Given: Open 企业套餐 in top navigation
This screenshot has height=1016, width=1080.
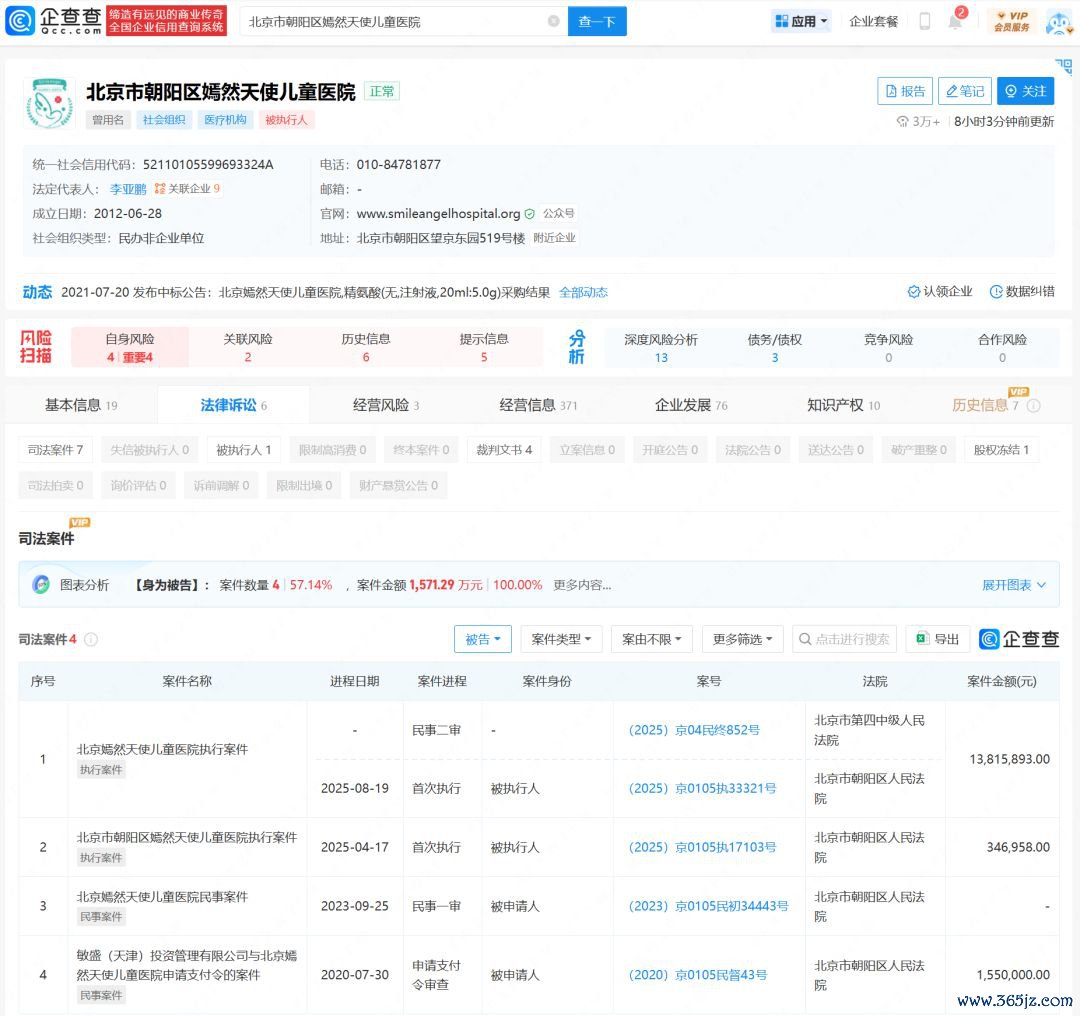Looking at the screenshot, I should pos(873,21).
